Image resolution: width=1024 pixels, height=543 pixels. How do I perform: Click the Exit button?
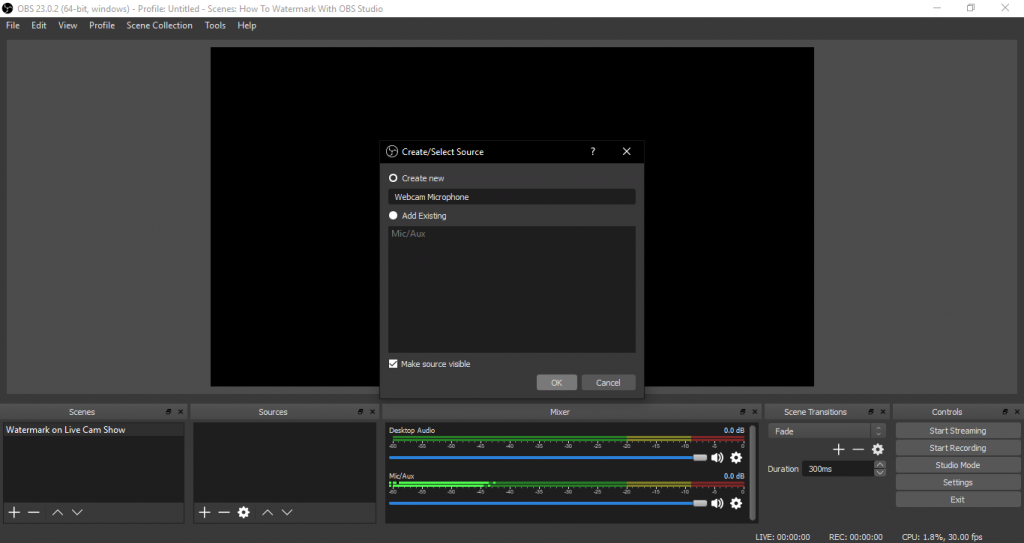click(x=957, y=500)
